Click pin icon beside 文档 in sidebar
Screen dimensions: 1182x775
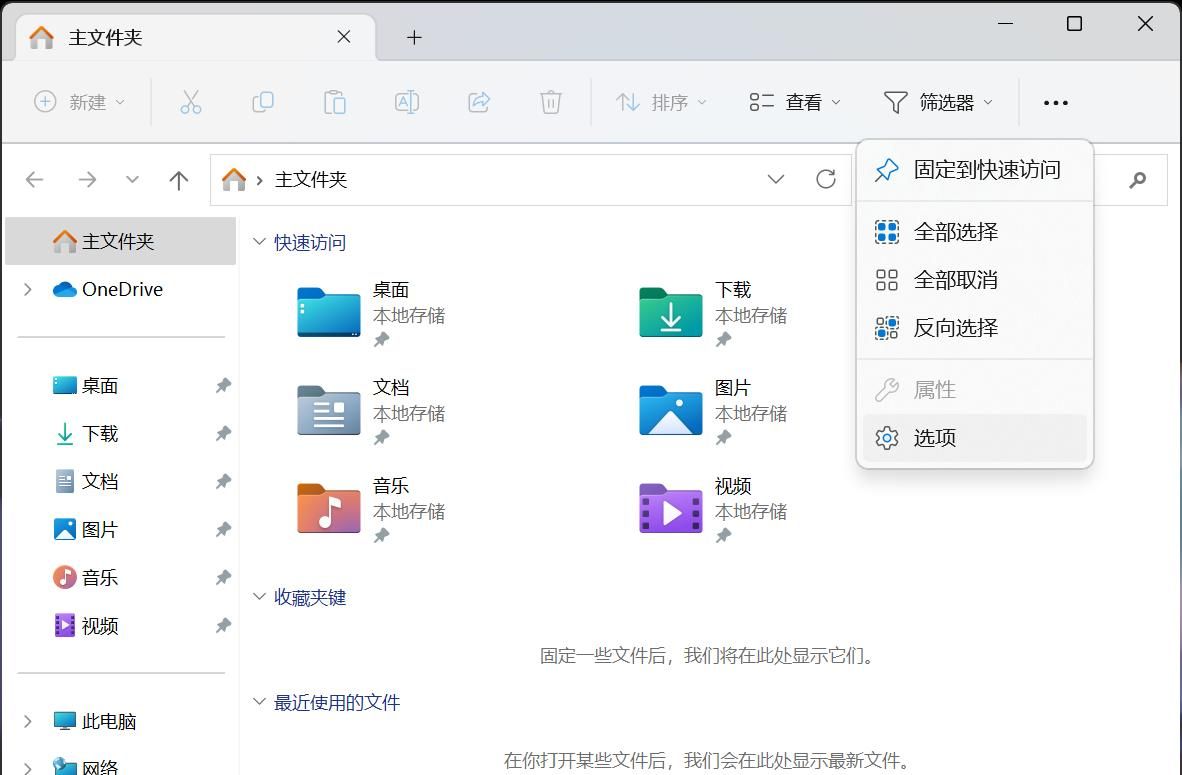click(x=223, y=481)
